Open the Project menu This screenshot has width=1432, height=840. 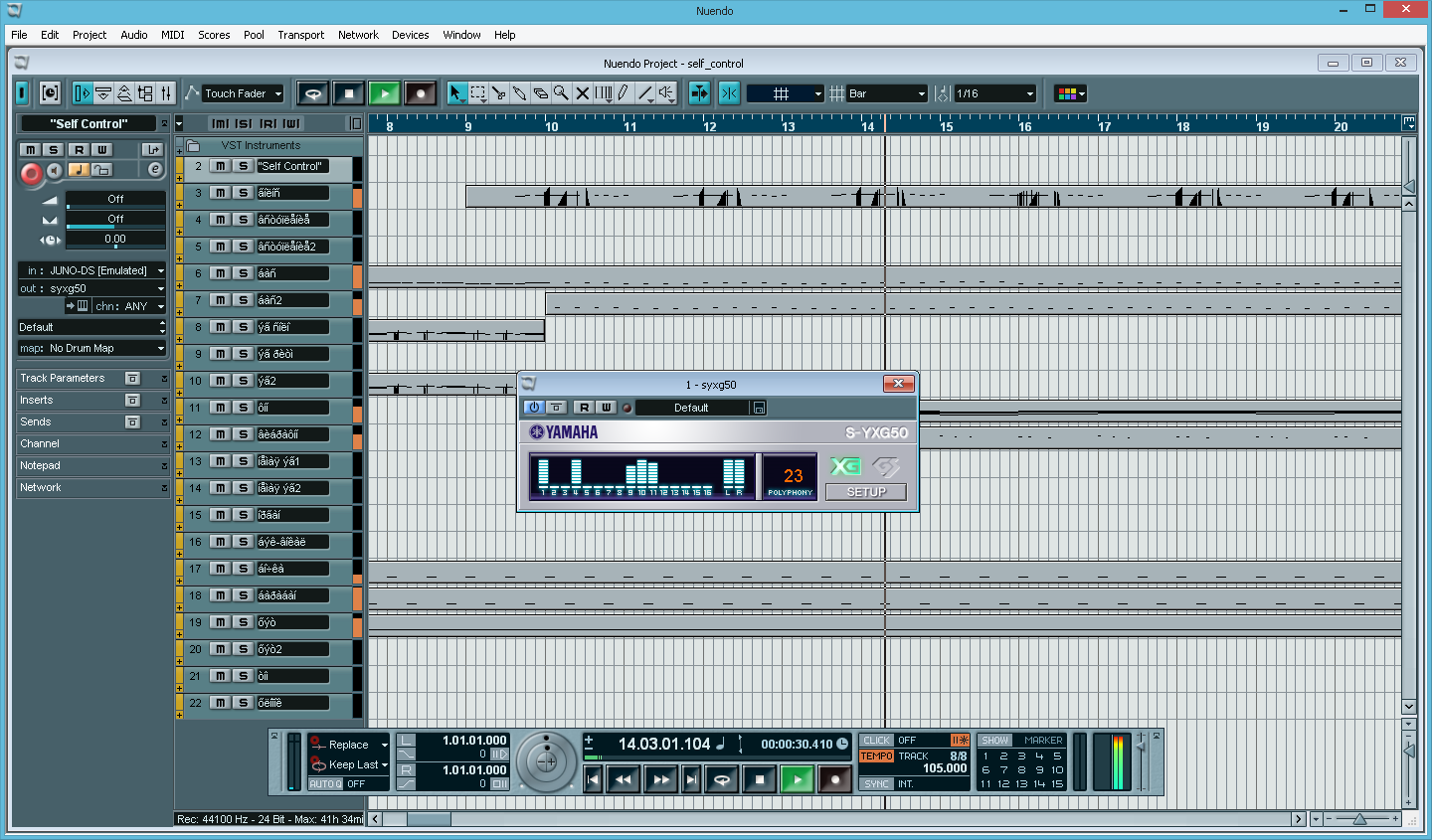click(89, 35)
